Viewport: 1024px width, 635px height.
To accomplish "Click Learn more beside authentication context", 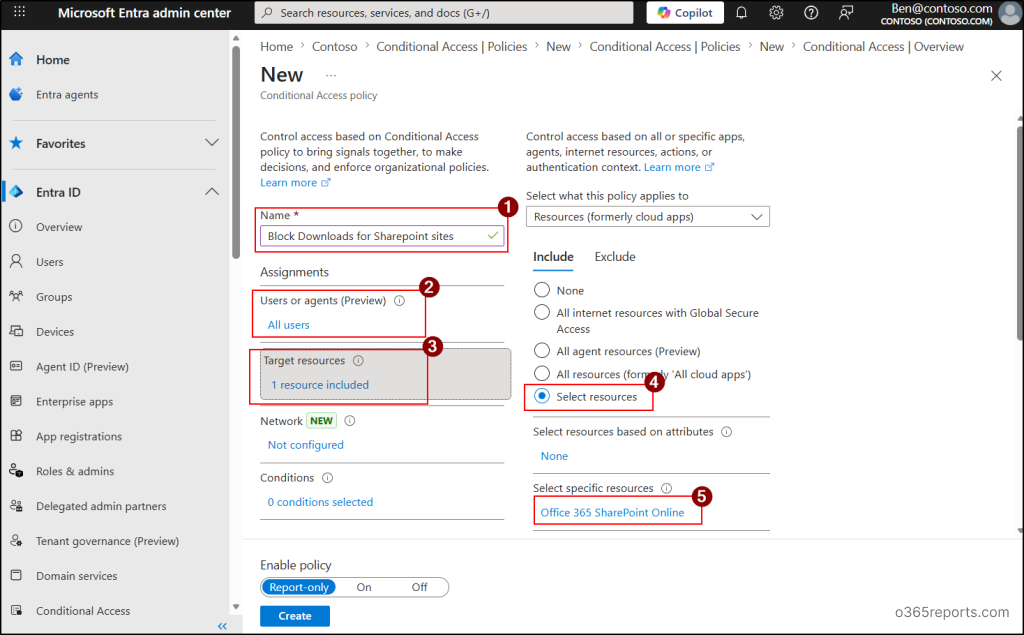I will coord(679,167).
